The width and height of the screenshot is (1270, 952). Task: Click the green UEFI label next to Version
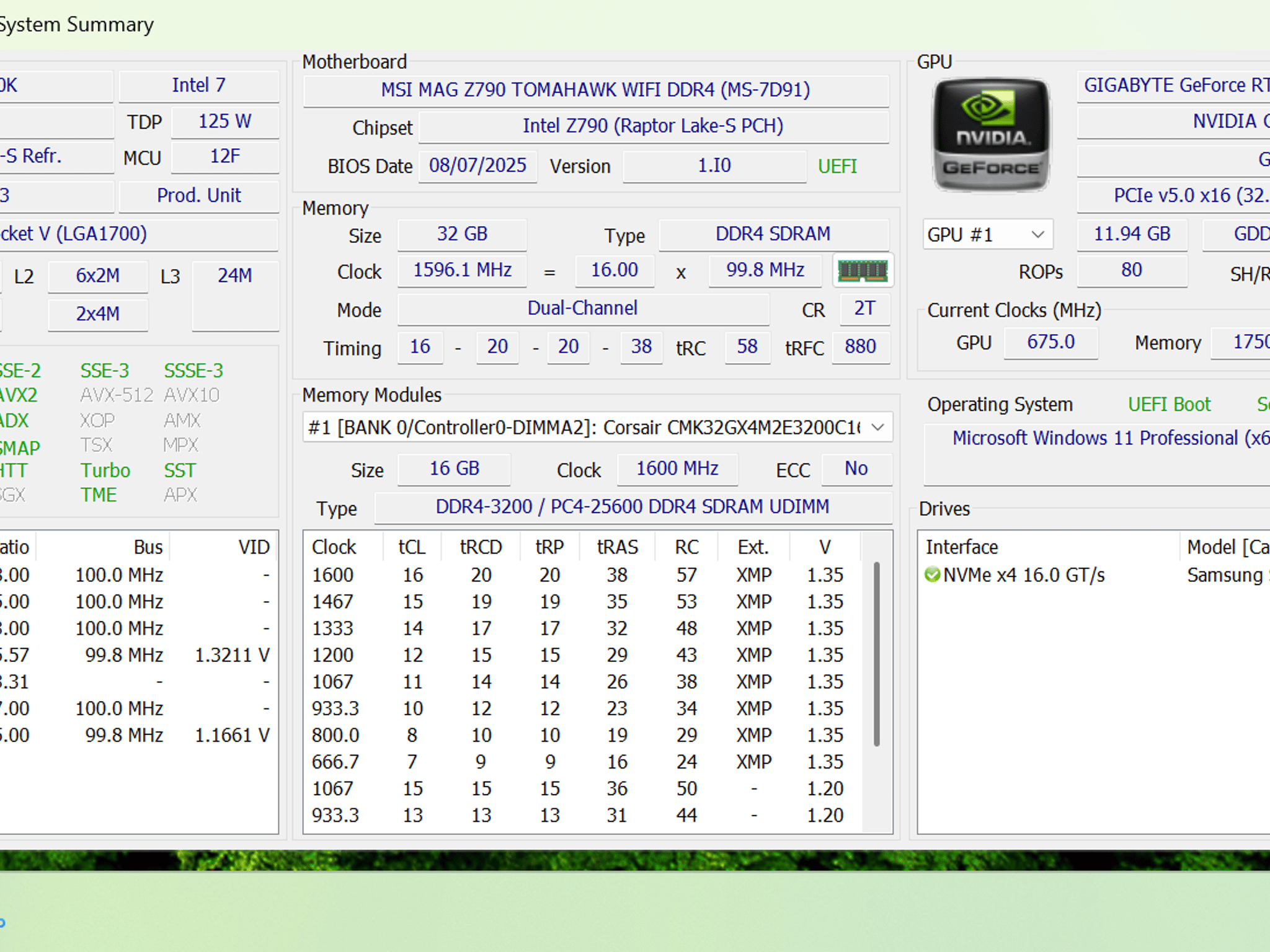(x=837, y=167)
